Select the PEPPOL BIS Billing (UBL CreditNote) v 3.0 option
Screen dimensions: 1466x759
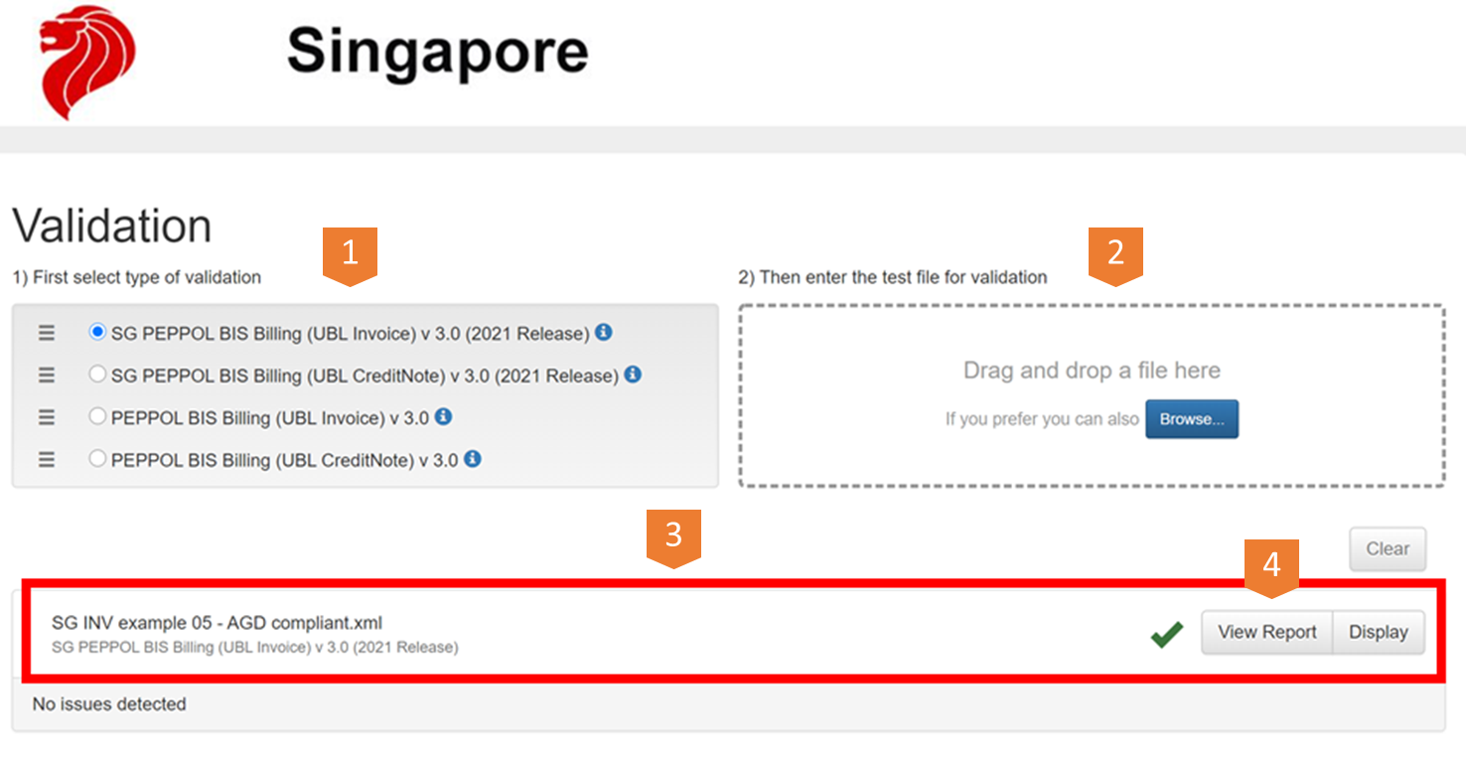pos(97,460)
